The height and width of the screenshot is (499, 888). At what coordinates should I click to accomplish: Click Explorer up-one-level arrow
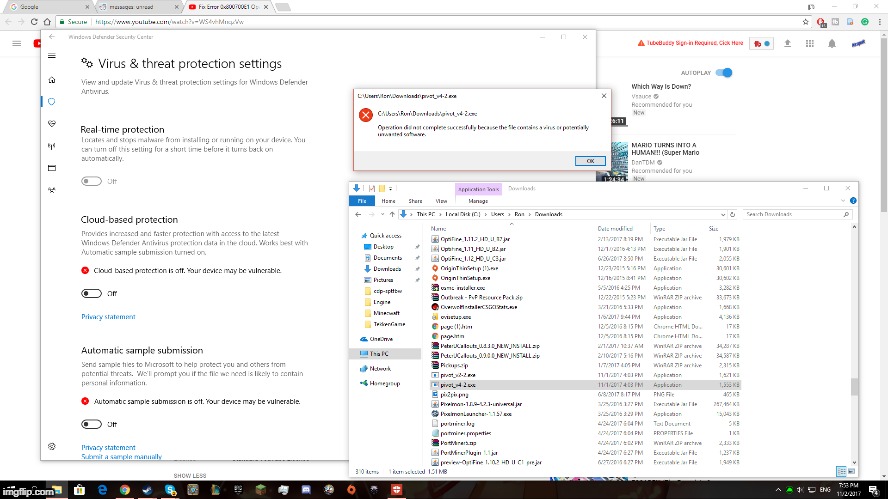392,215
